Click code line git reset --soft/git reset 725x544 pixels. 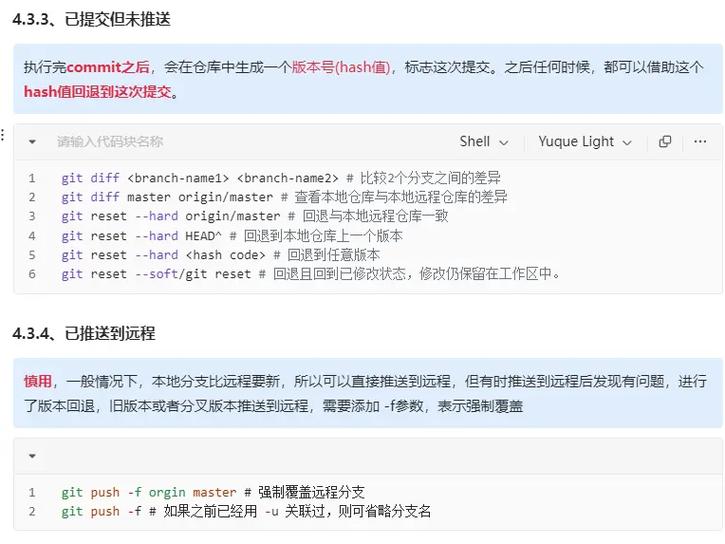(310, 274)
